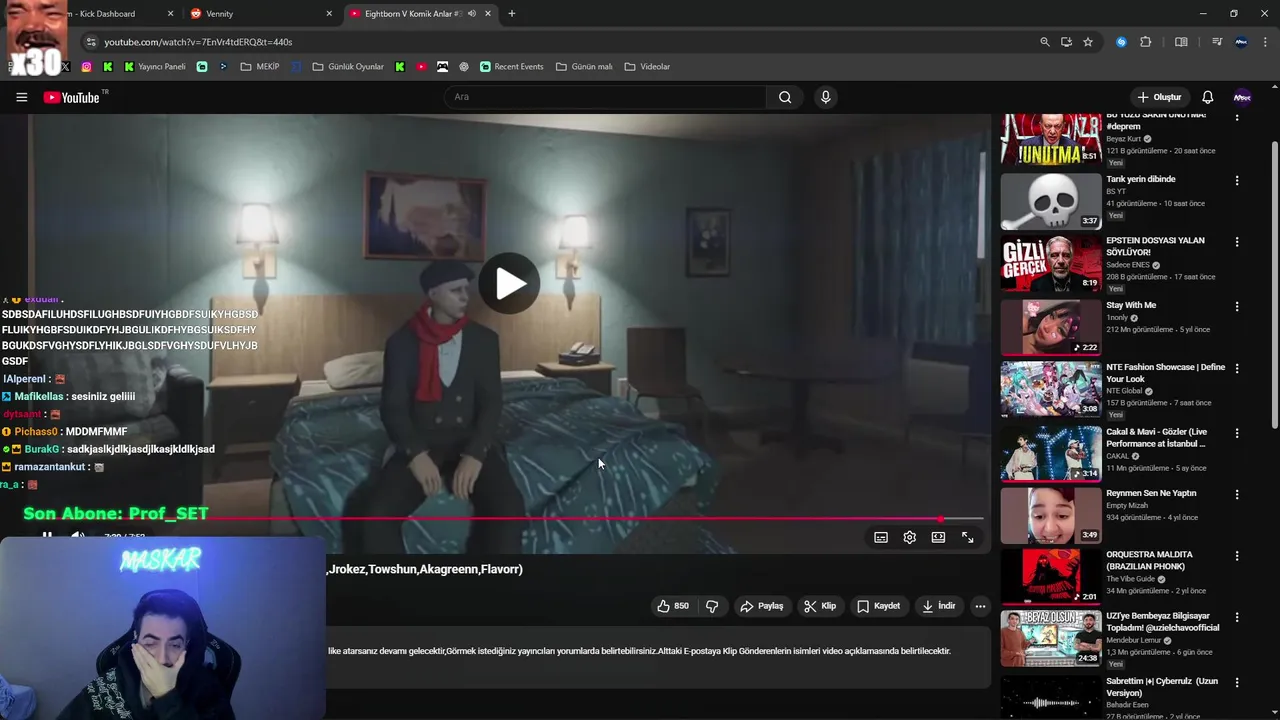Enter fullscreen on the video player
The image size is (1280, 720).
coord(967,537)
